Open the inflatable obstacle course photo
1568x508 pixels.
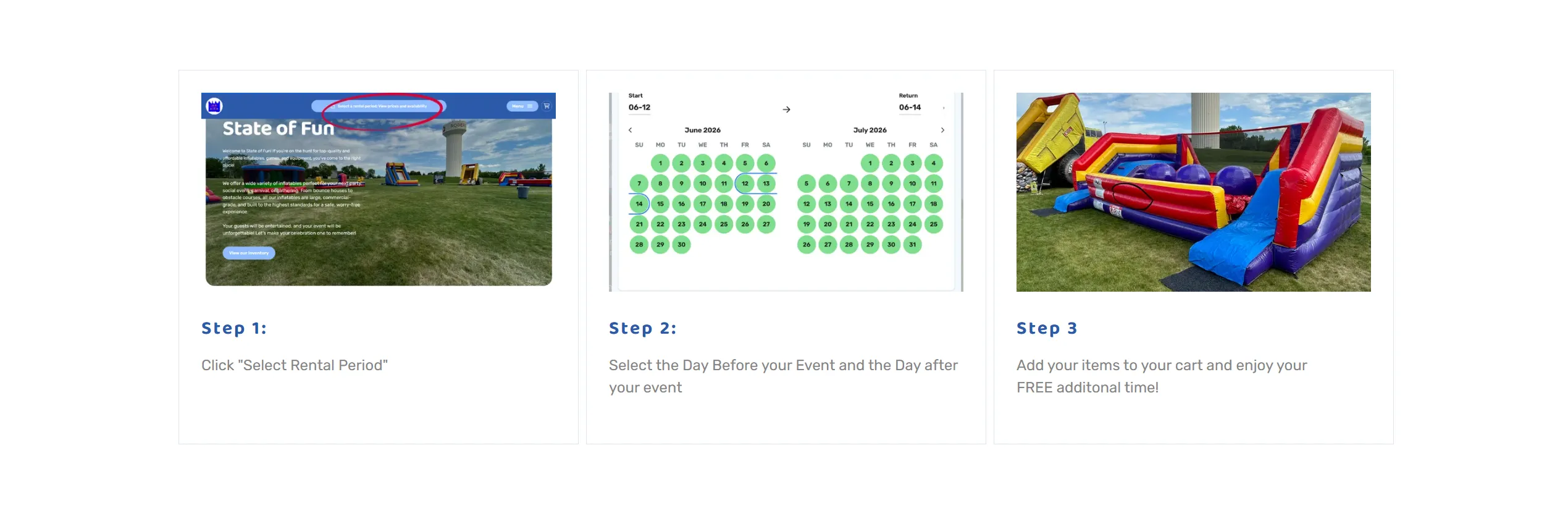pos(1193,192)
